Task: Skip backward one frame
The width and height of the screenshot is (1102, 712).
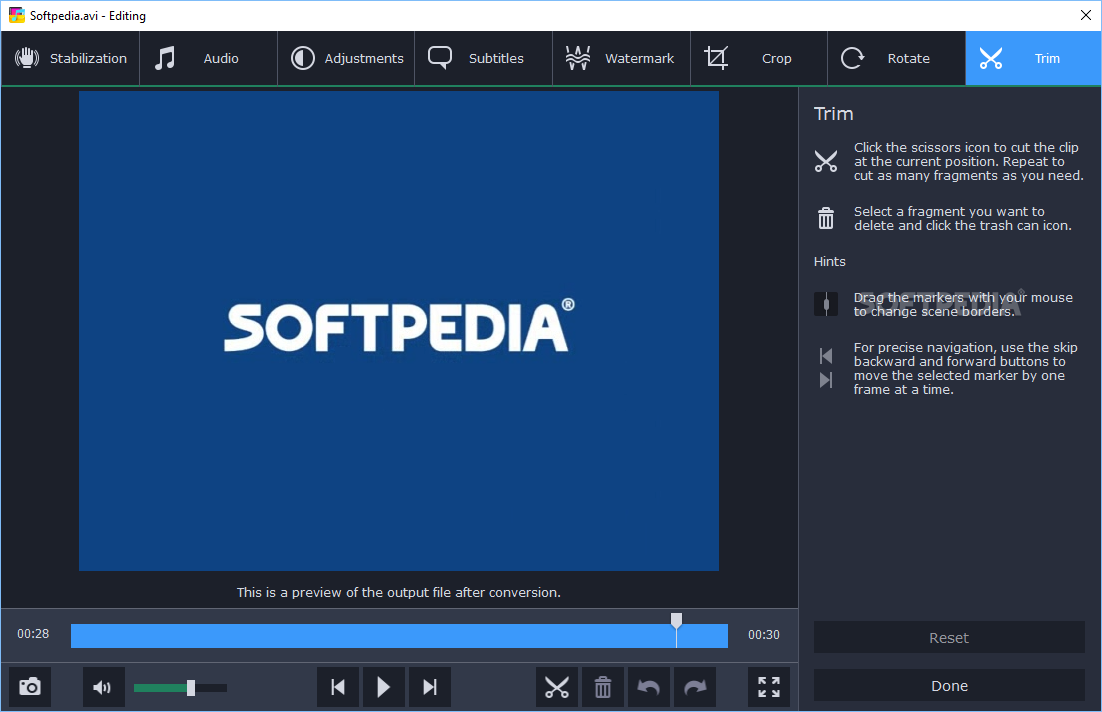Action: 338,687
